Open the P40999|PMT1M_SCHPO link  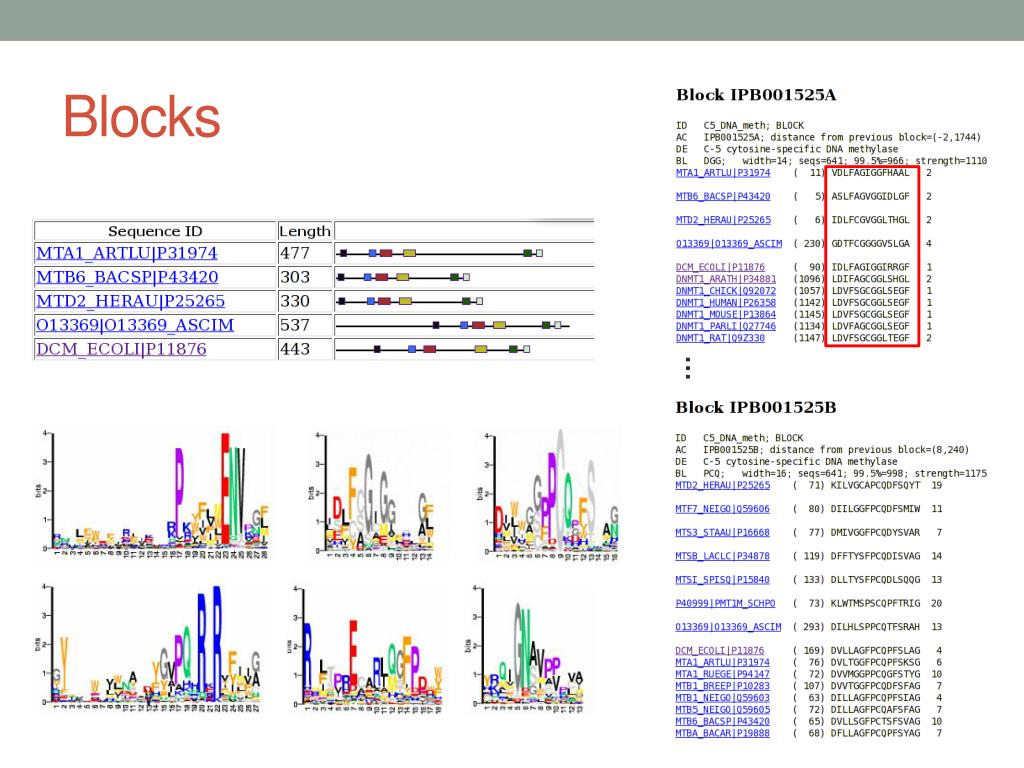[x=725, y=603]
